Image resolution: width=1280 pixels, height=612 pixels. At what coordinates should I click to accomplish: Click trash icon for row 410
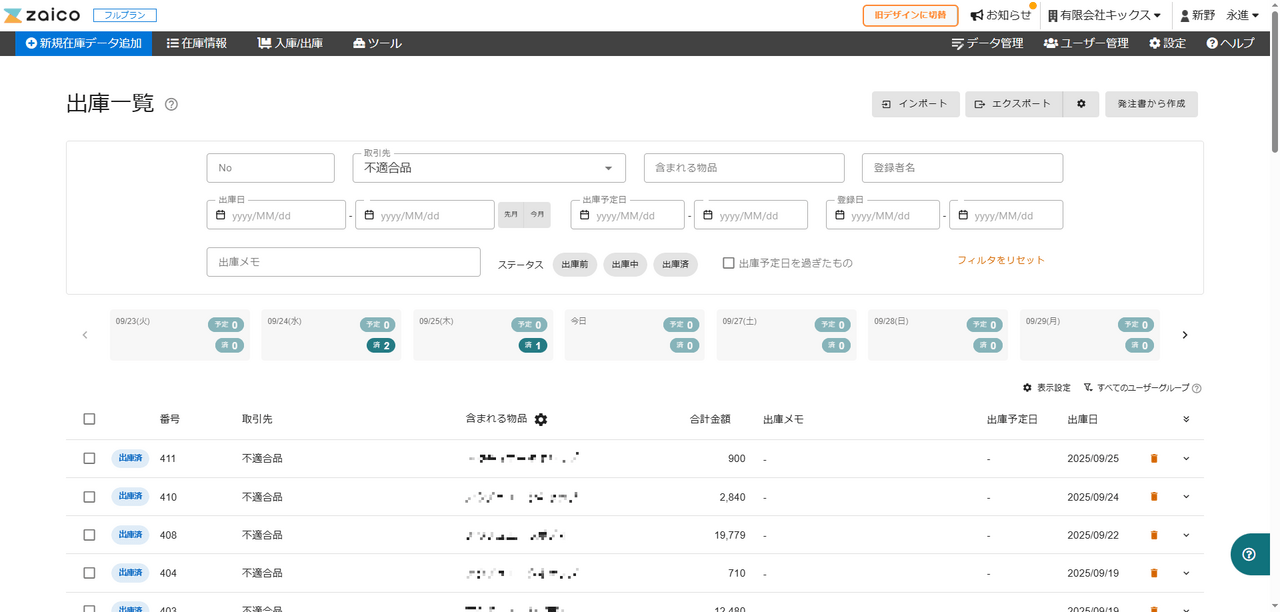click(1153, 497)
